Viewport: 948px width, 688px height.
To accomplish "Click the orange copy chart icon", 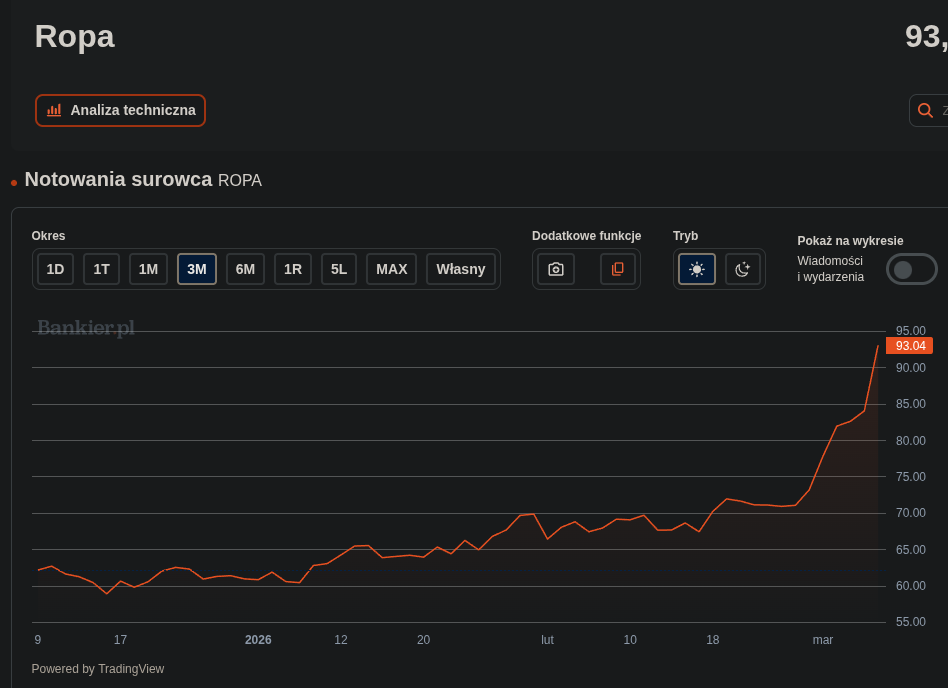I will [x=618, y=269].
